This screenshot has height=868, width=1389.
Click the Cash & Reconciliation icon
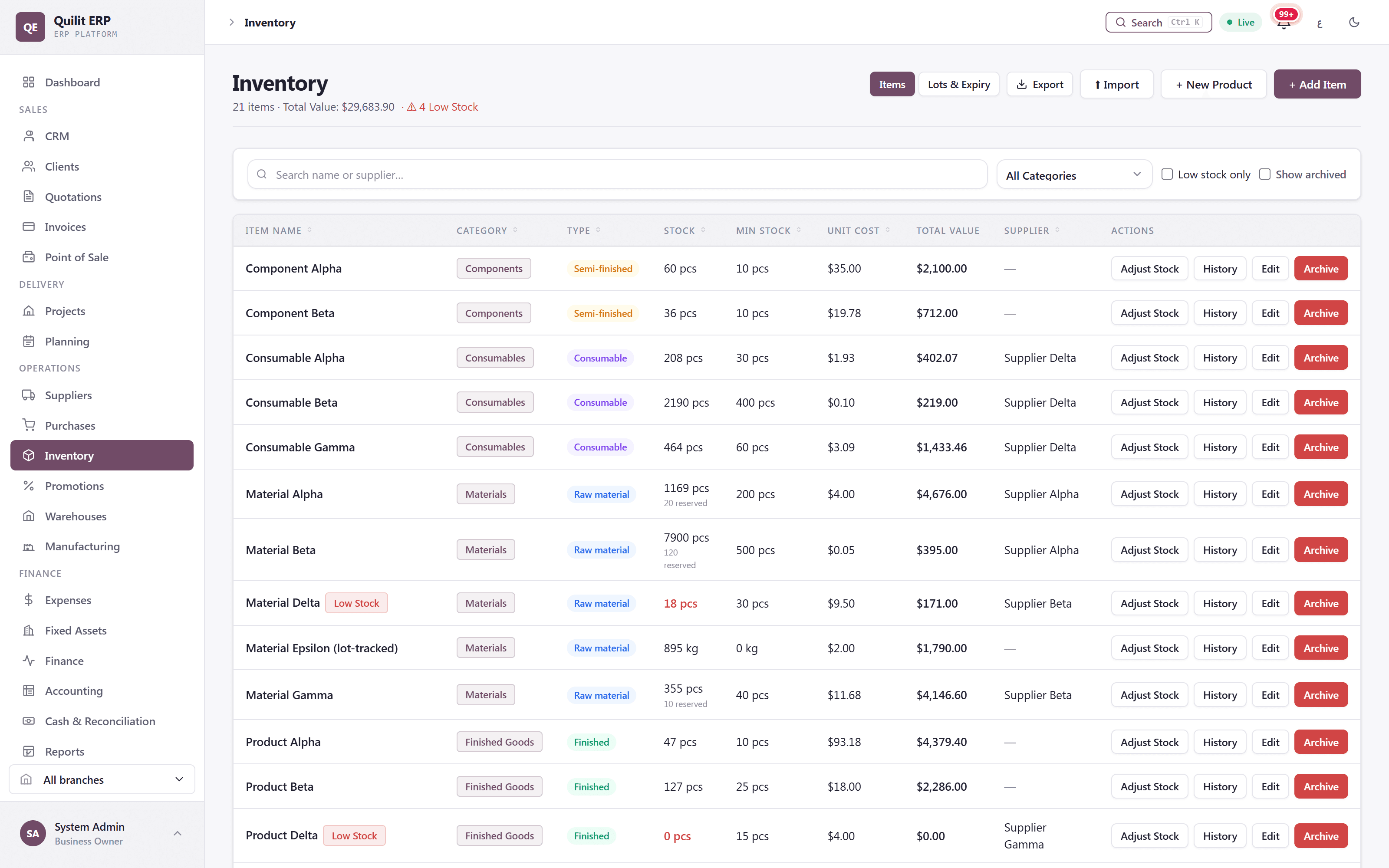(x=29, y=721)
